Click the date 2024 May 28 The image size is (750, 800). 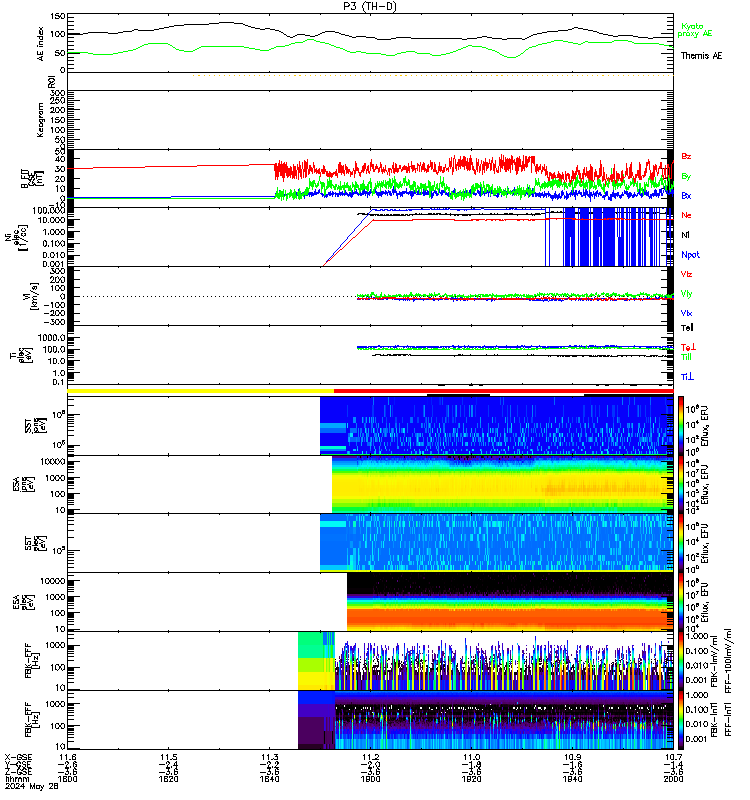coord(32,786)
